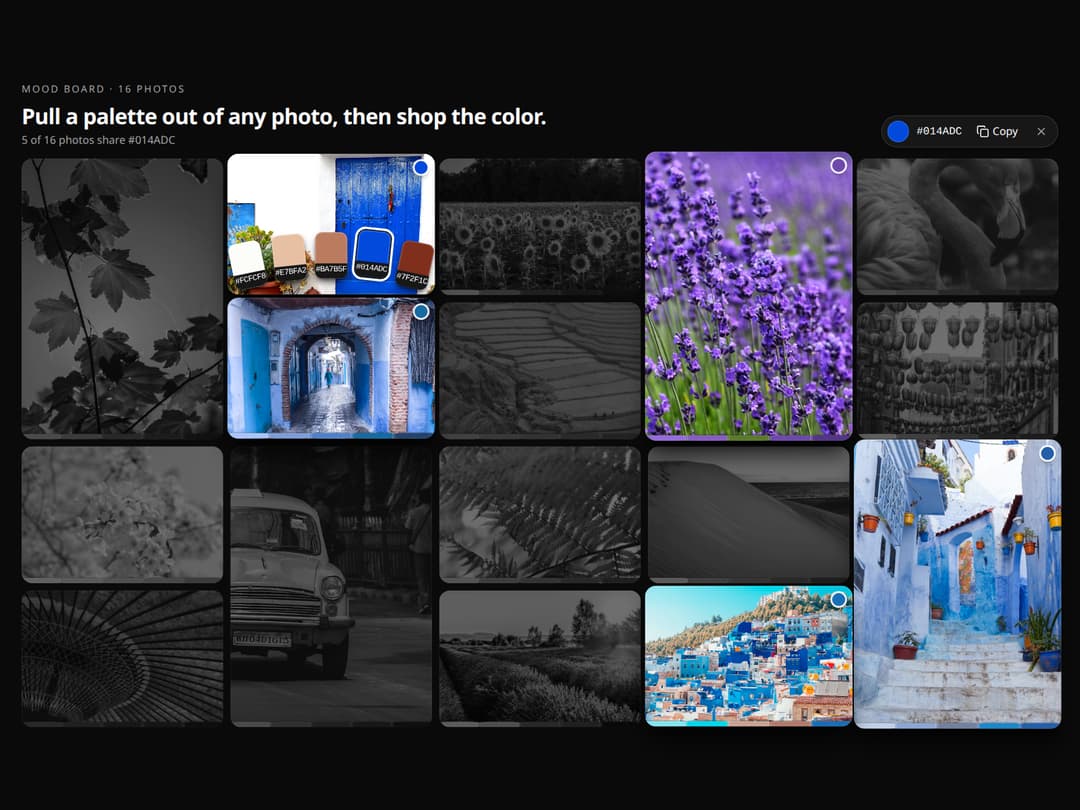Open the dimmed sunflower field photo

tap(540, 227)
